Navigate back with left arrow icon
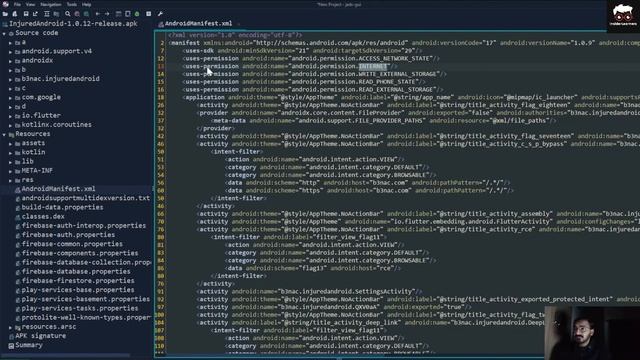The width and height of the screenshot is (640, 360). point(98,14)
